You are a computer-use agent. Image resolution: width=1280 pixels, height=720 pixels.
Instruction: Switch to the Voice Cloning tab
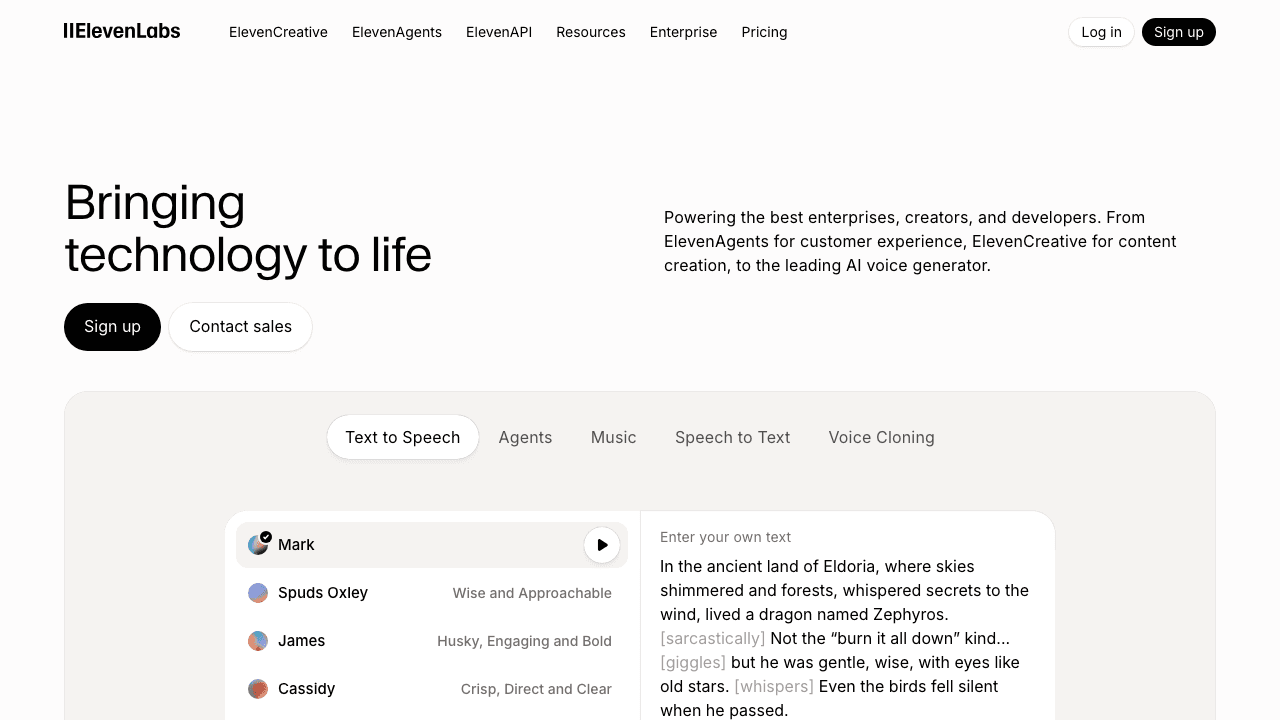click(x=881, y=437)
